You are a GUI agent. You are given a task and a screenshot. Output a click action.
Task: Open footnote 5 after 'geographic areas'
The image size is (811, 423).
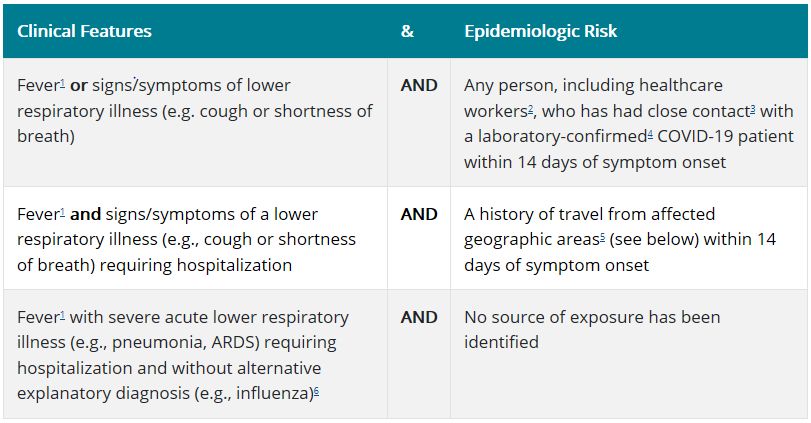point(603,236)
